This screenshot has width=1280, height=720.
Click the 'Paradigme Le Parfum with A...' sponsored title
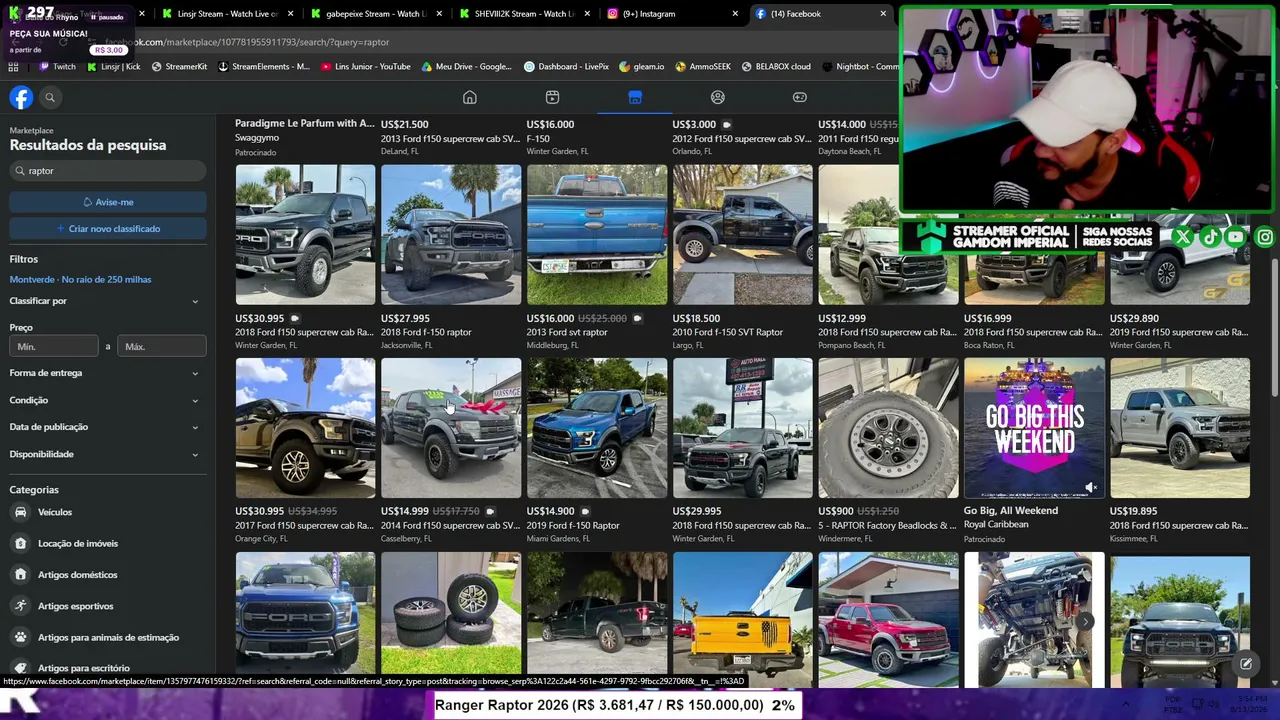pos(305,124)
